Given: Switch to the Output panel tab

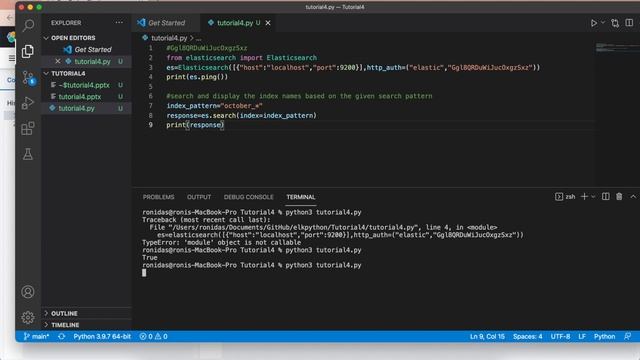Looking at the screenshot, I should [199, 197].
